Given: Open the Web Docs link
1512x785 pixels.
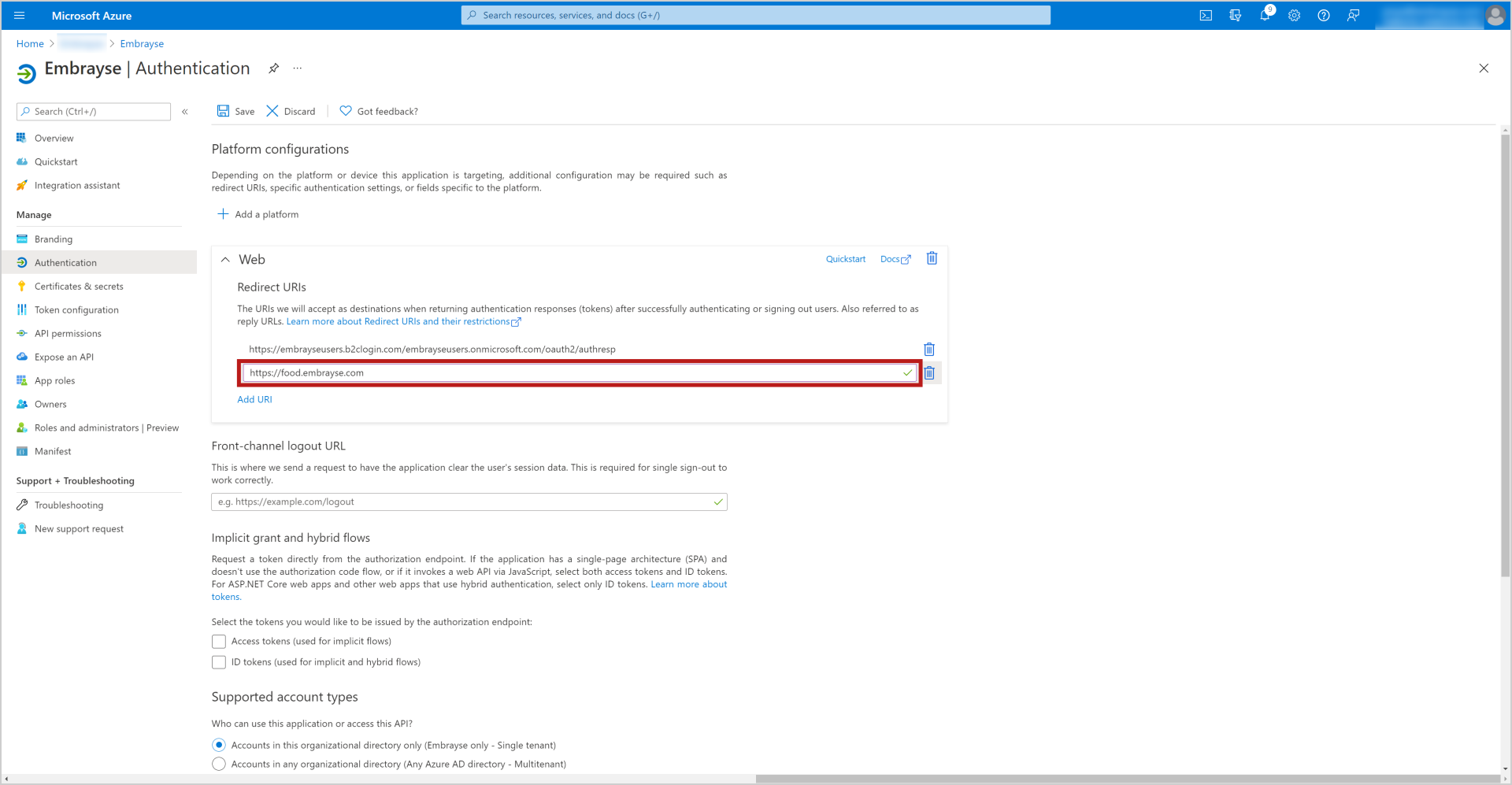Looking at the screenshot, I should [x=895, y=259].
